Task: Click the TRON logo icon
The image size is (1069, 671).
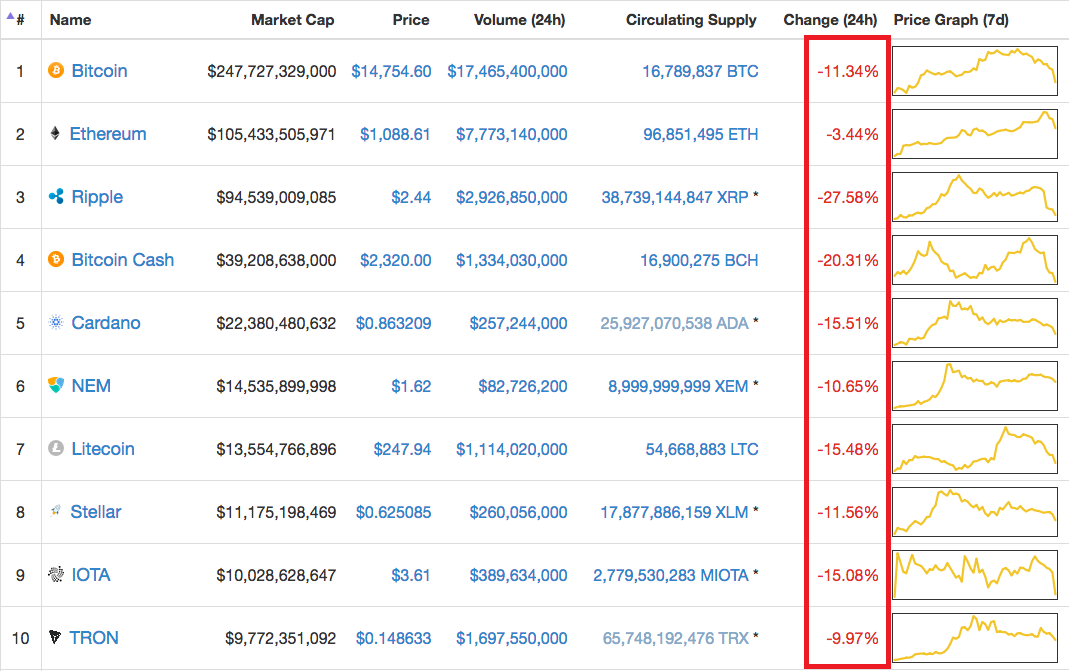Action: (x=55, y=637)
